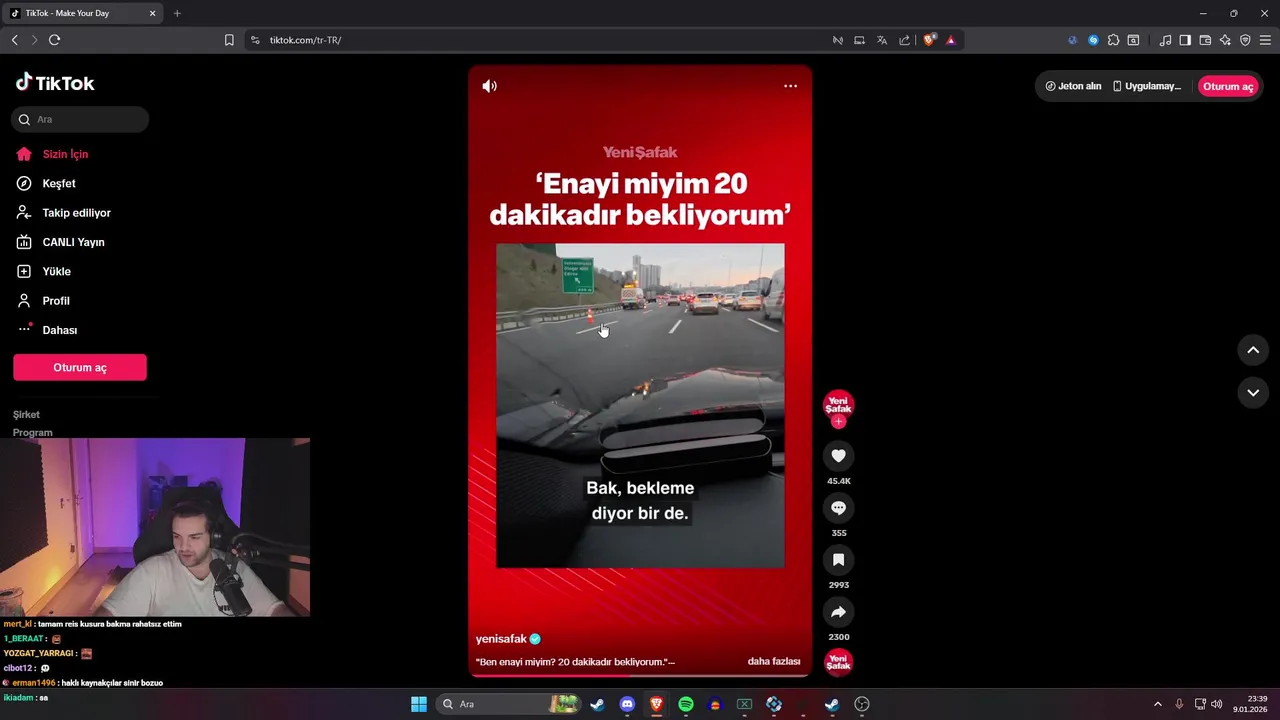Share the video with the arrow icon
Screen dimensions: 1280x720
(838, 612)
